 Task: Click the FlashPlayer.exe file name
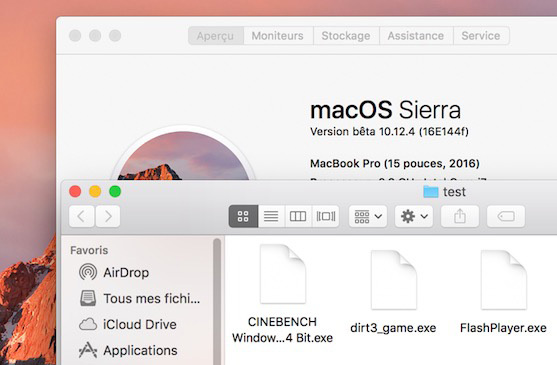pos(503,328)
